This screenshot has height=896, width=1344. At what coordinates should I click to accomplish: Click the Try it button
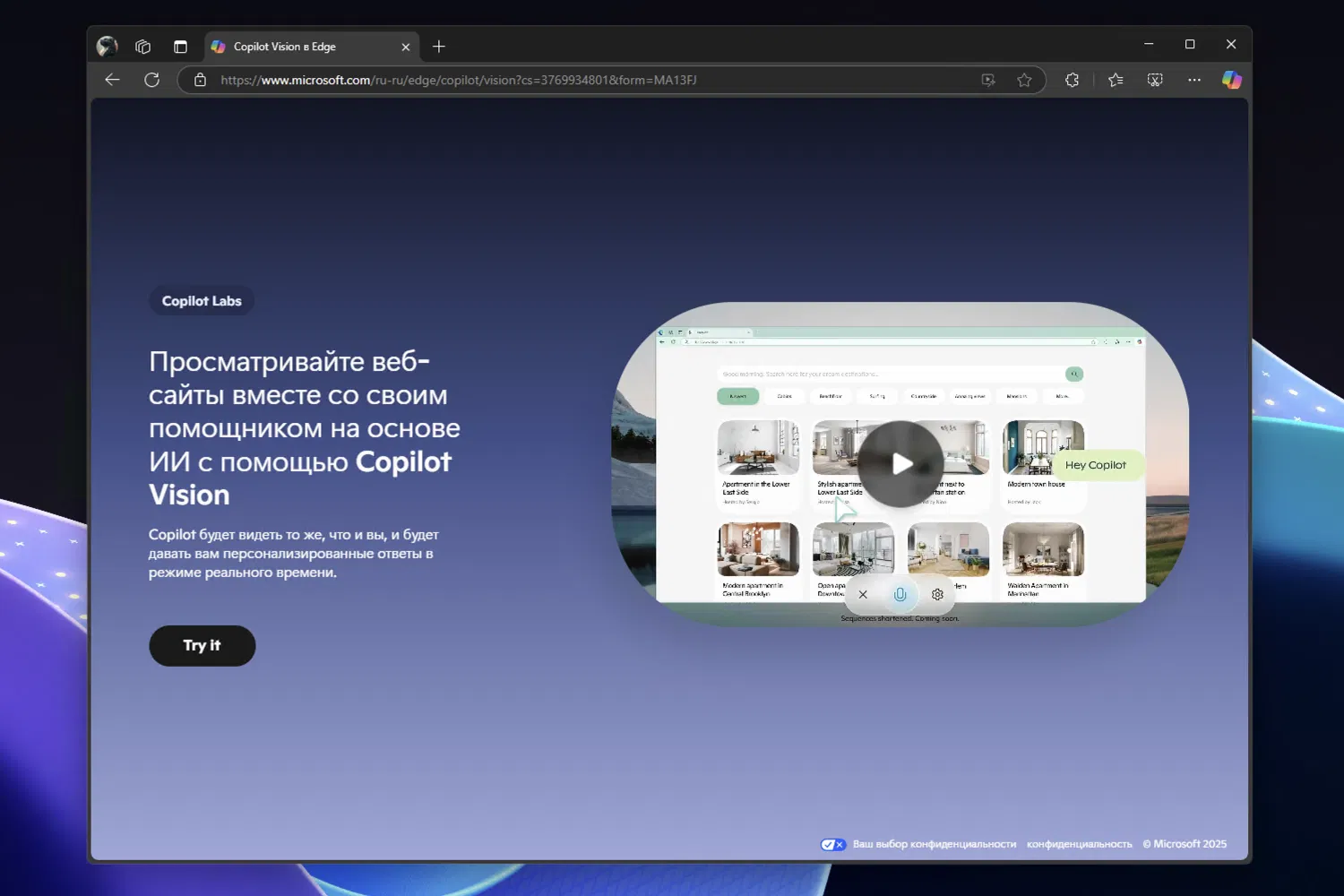pos(202,645)
